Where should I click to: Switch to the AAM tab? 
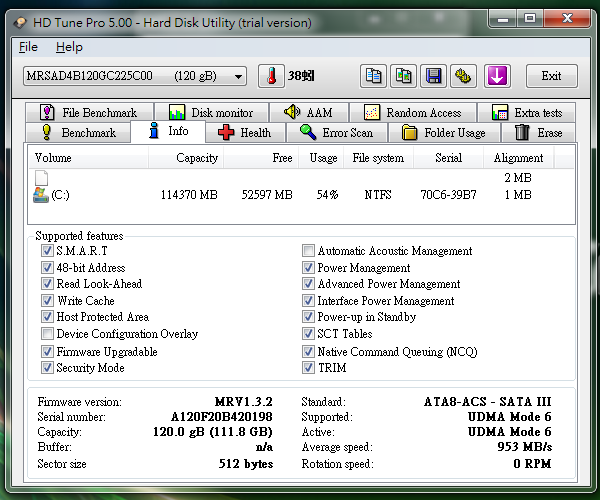click(x=309, y=113)
